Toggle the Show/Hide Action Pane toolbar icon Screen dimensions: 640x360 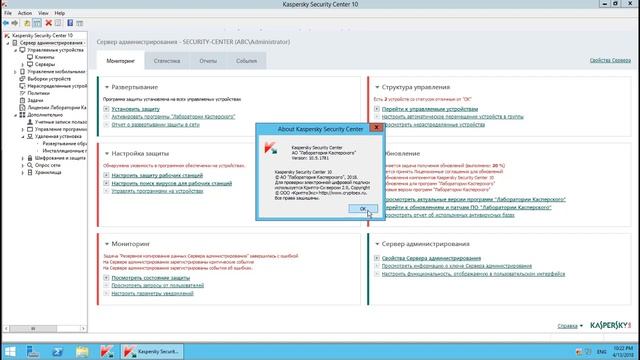80,23
